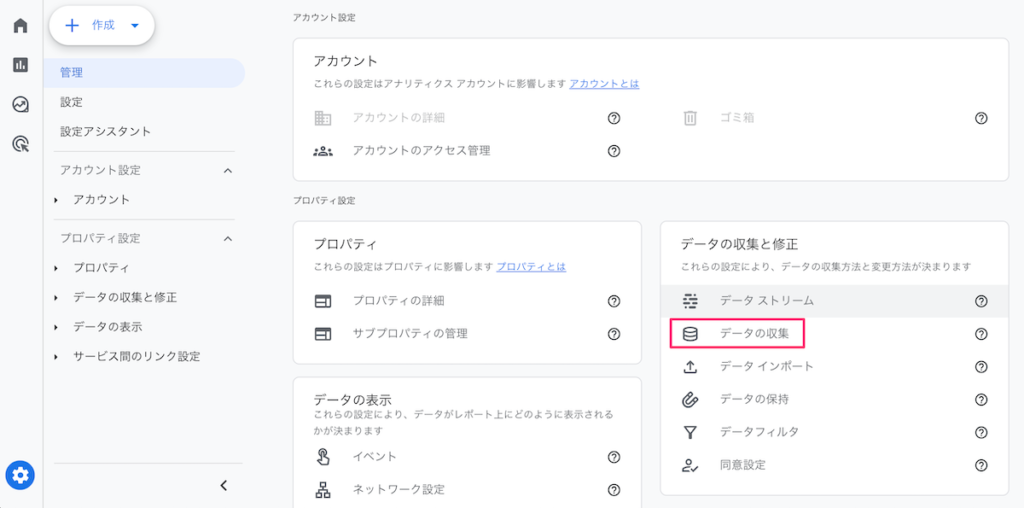Select 設定アシスタント in the sidebar
The width and height of the screenshot is (1024, 508).
point(106,132)
